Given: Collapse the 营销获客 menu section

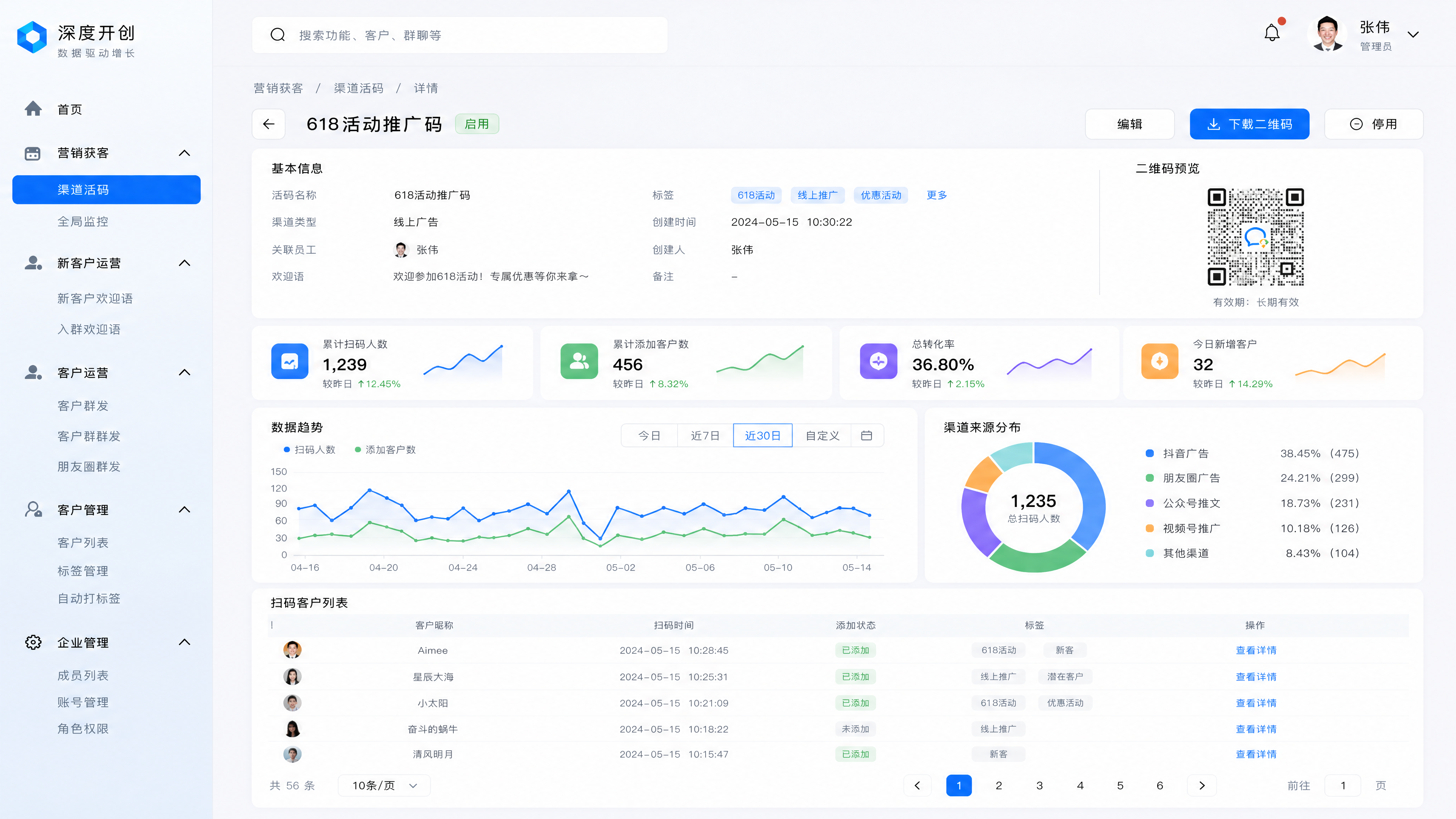Looking at the screenshot, I should [184, 153].
